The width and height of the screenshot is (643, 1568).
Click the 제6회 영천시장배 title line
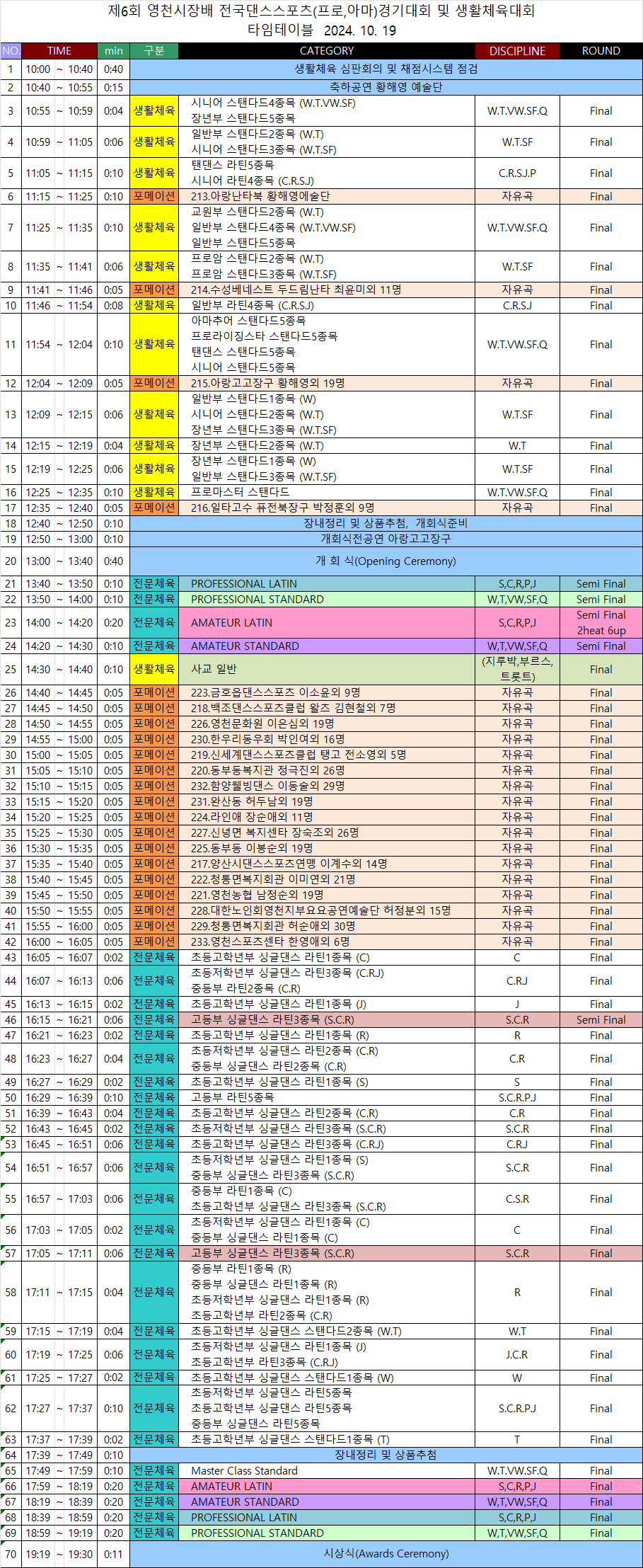322,11
